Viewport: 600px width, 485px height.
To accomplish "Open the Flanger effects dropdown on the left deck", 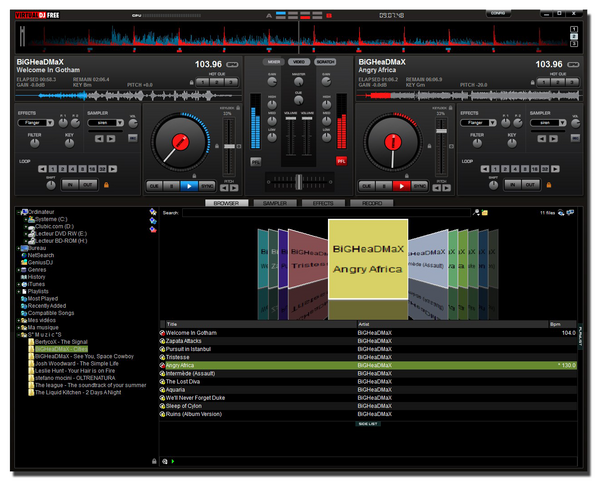I will (x=36, y=124).
